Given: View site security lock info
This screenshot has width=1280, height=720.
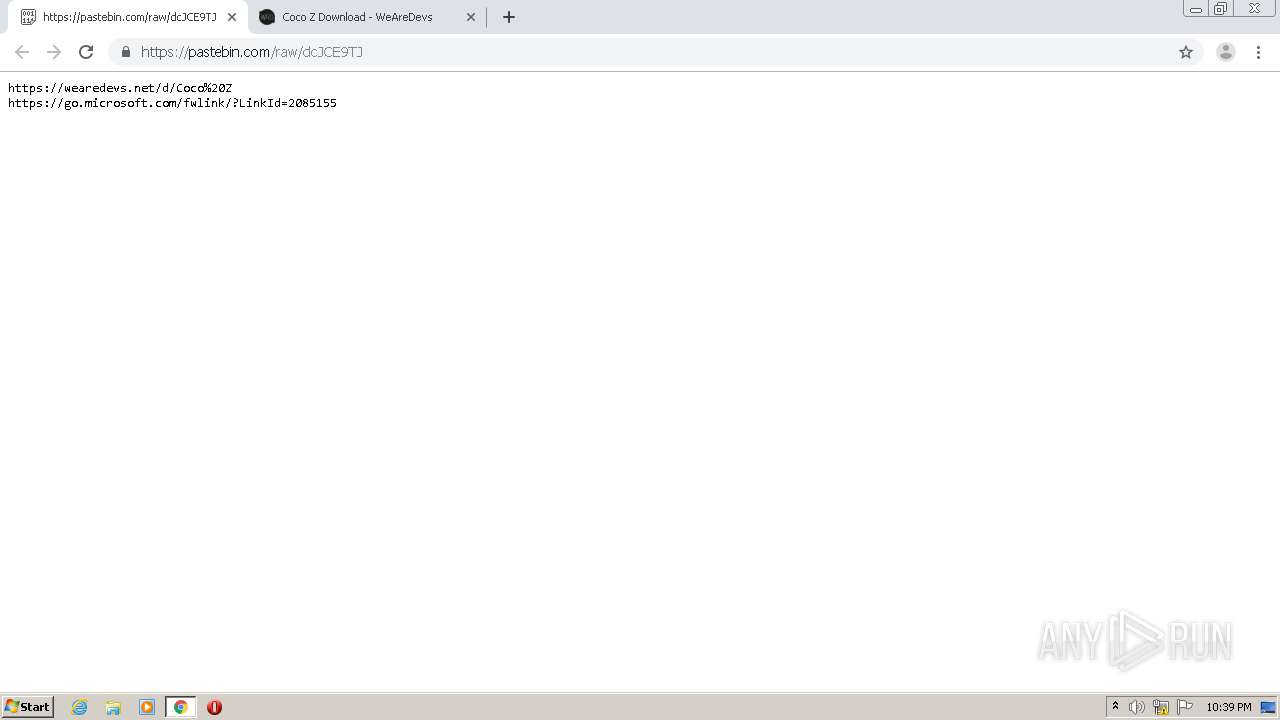Looking at the screenshot, I should tap(126, 52).
